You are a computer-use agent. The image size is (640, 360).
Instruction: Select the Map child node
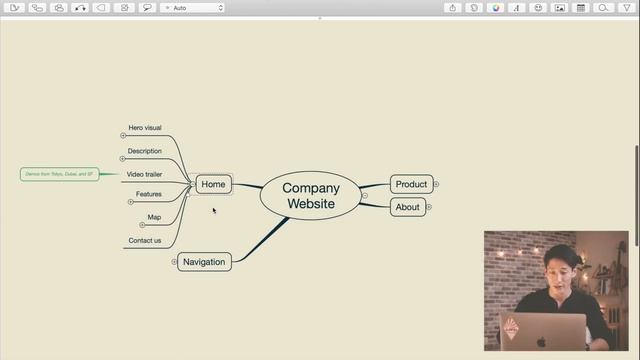coord(154,217)
